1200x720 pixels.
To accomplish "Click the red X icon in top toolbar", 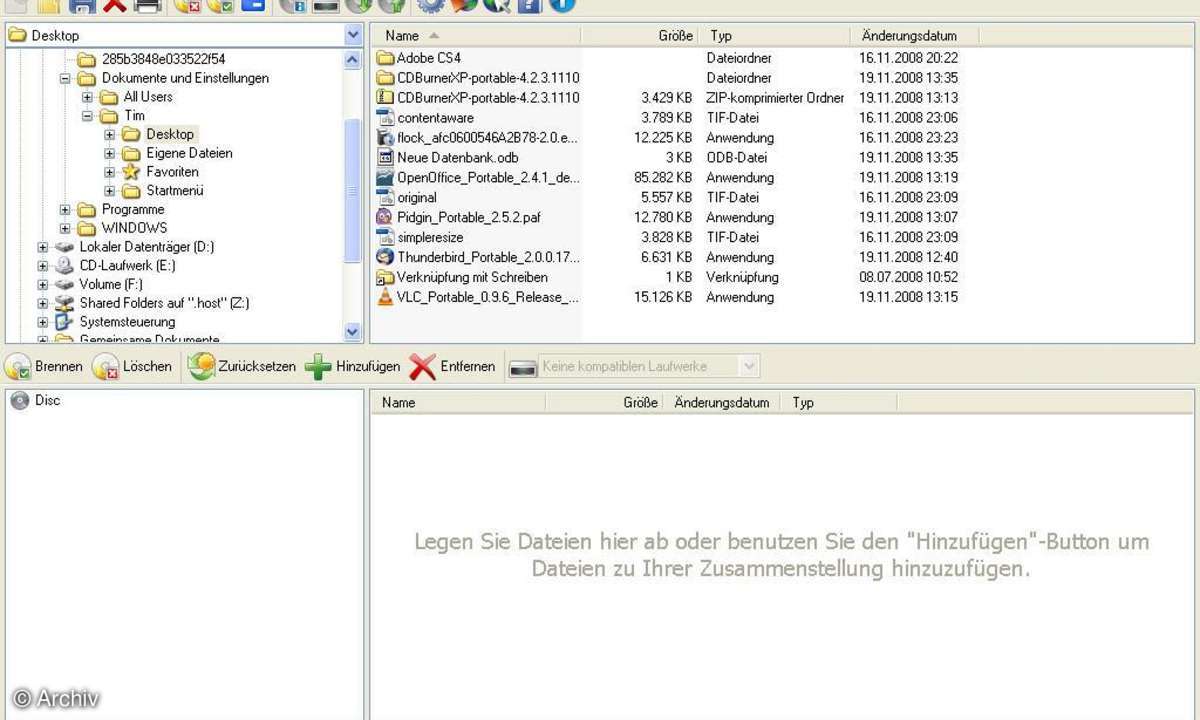I will pos(115,5).
